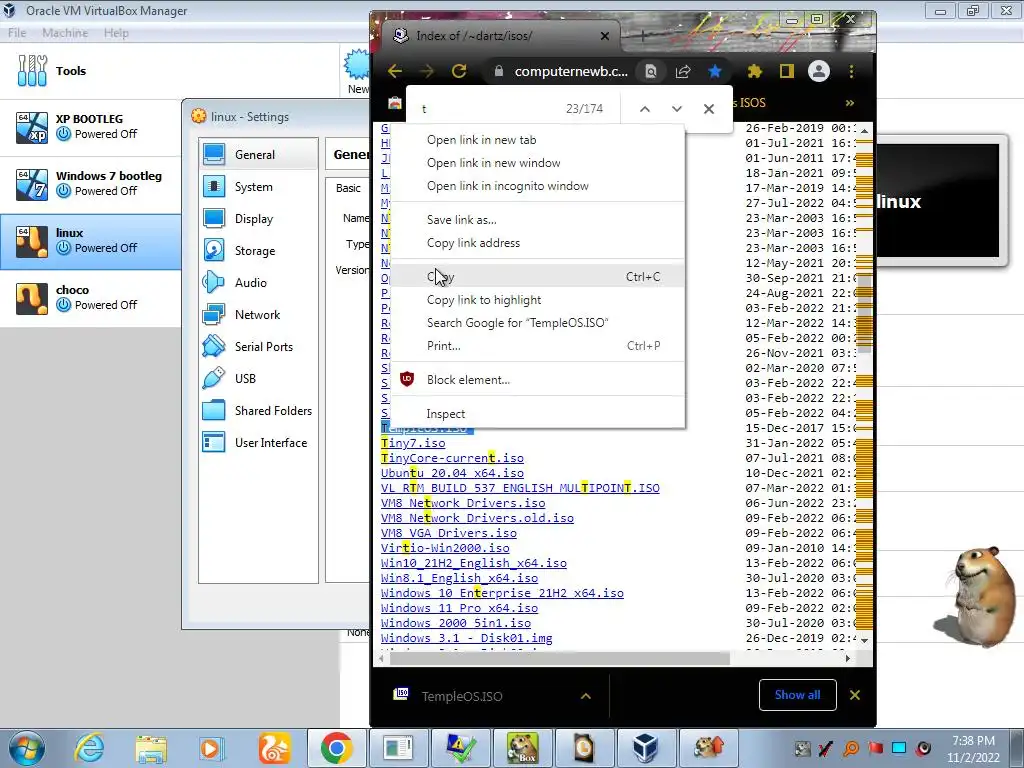The height and width of the screenshot is (768, 1024).
Task: Select XP BOOTLEG virtual machine
Action: [x=91, y=127]
